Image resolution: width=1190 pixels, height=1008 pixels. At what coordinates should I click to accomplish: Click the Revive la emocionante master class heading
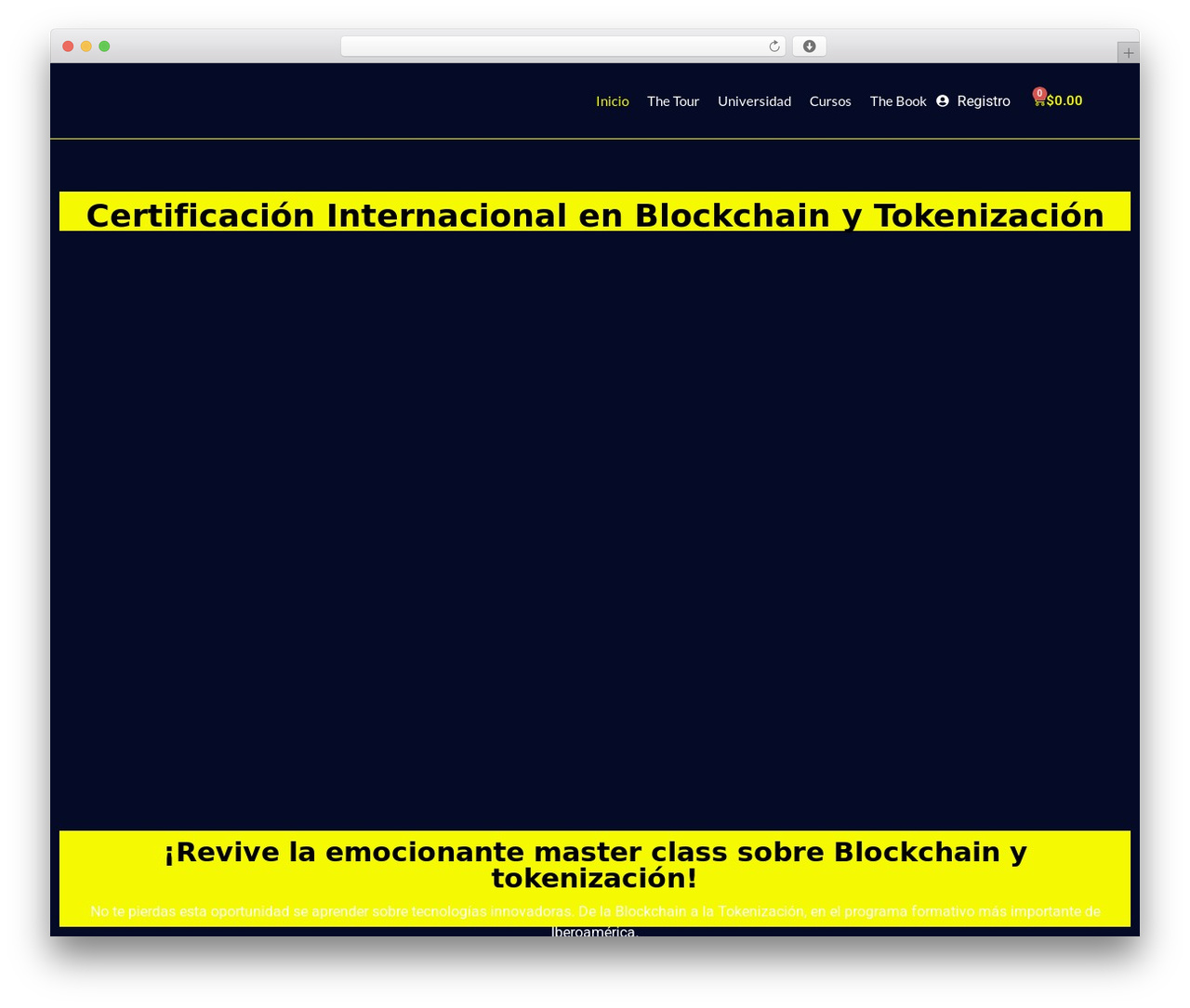click(x=595, y=865)
